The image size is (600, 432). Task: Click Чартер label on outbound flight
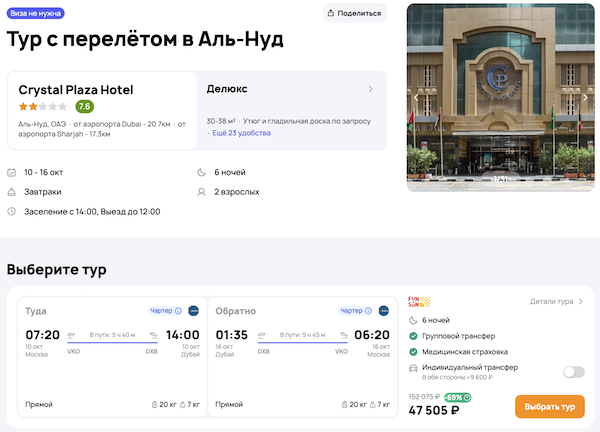pos(161,310)
